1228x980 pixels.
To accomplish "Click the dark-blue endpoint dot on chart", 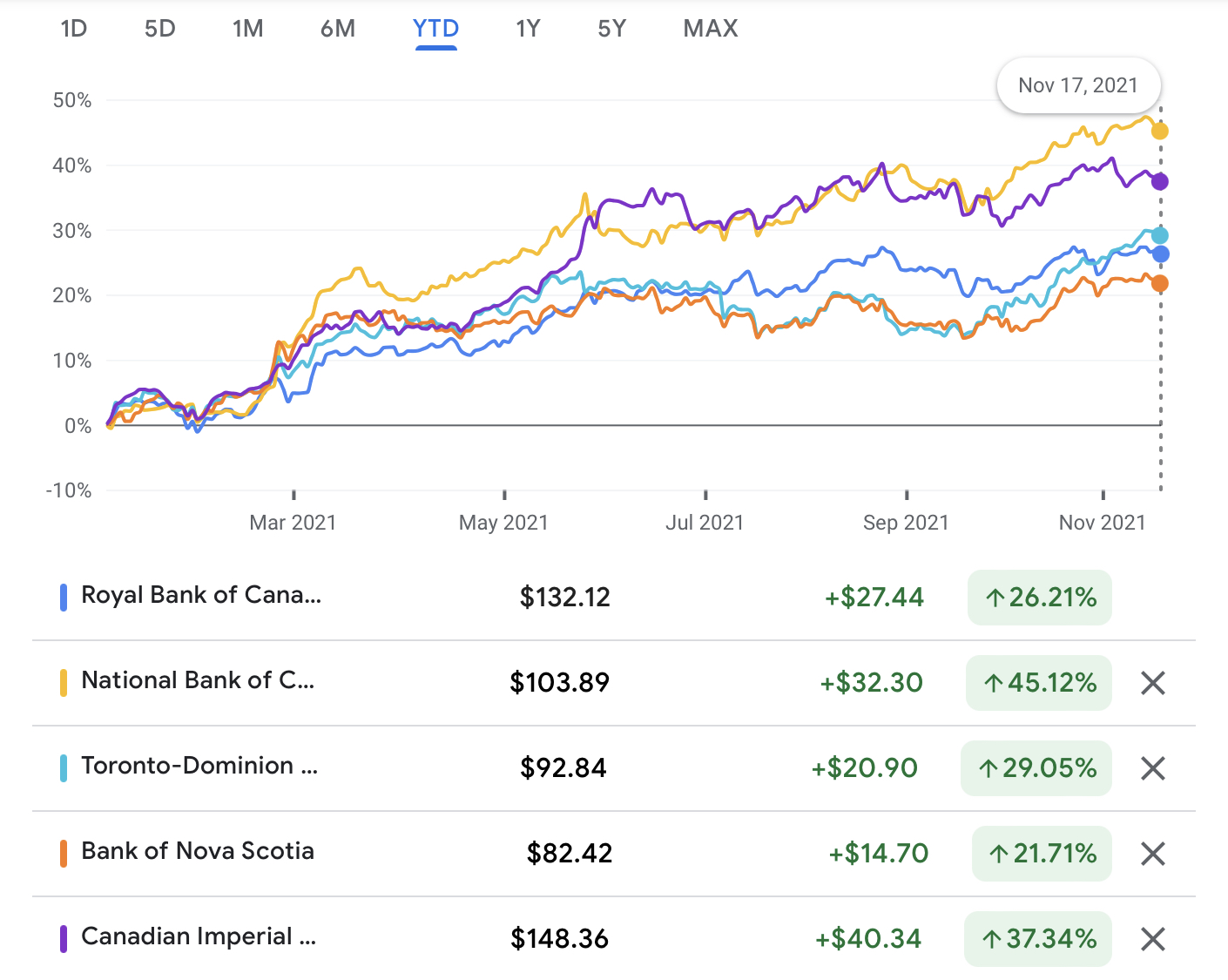I will (1160, 254).
